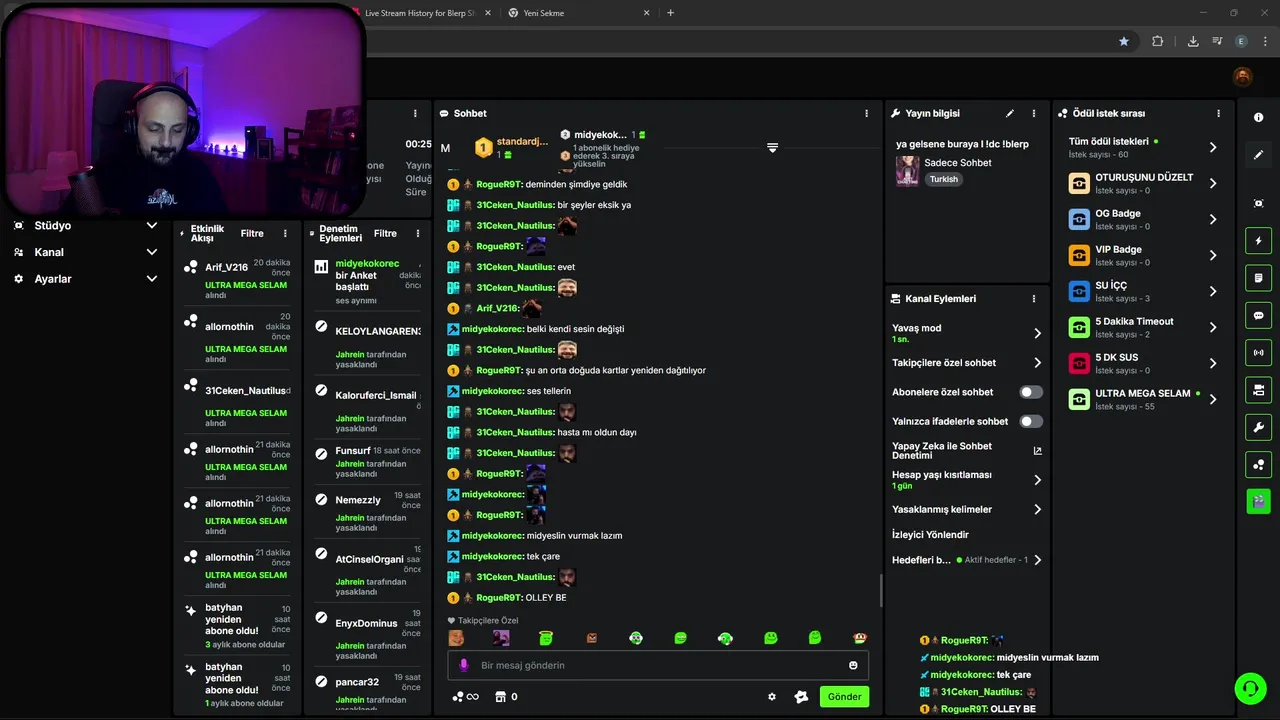Toggle Abonelere özel sohbet switch

pos(1031,392)
